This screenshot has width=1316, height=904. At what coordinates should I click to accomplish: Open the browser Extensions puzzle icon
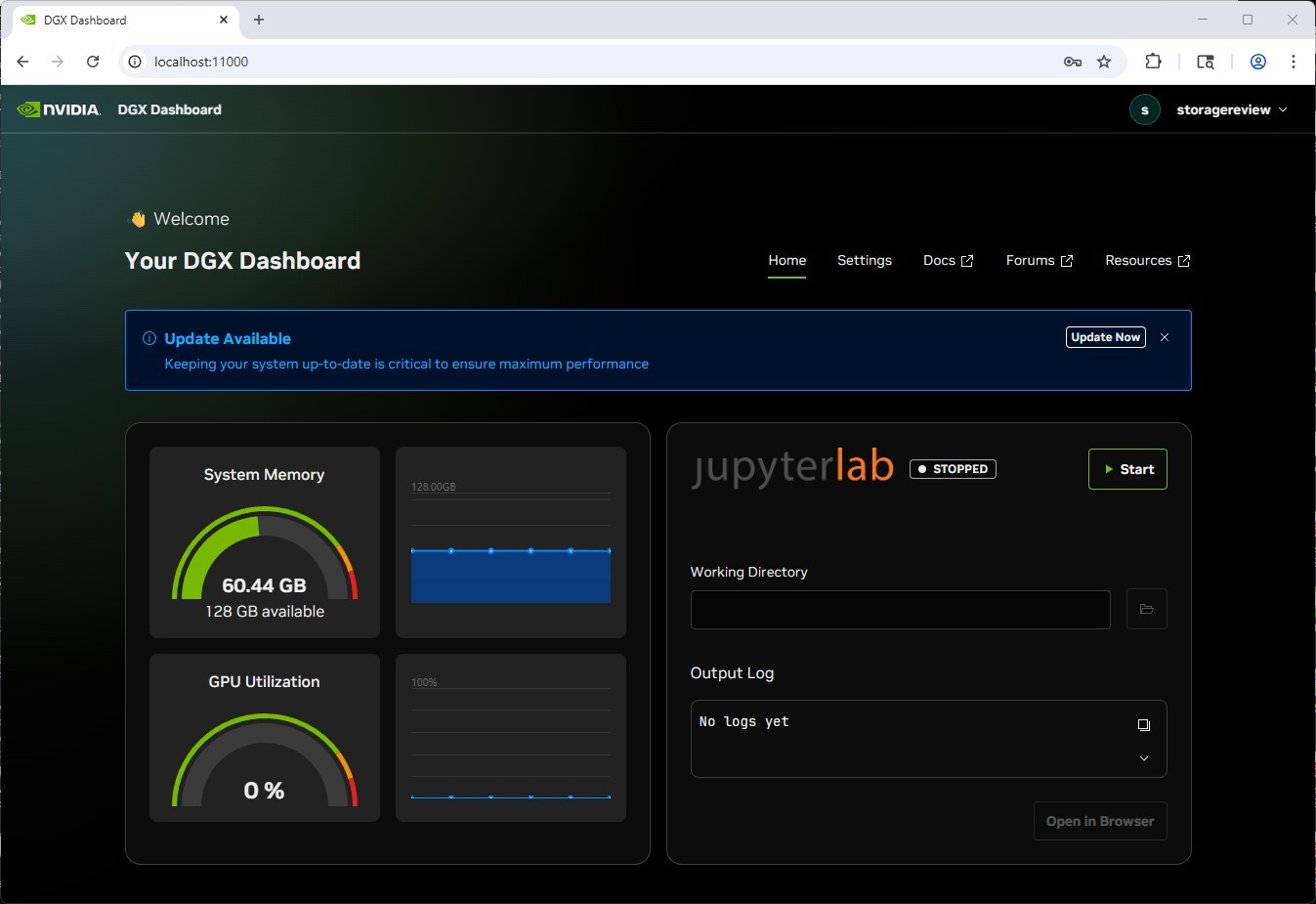[x=1153, y=62]
